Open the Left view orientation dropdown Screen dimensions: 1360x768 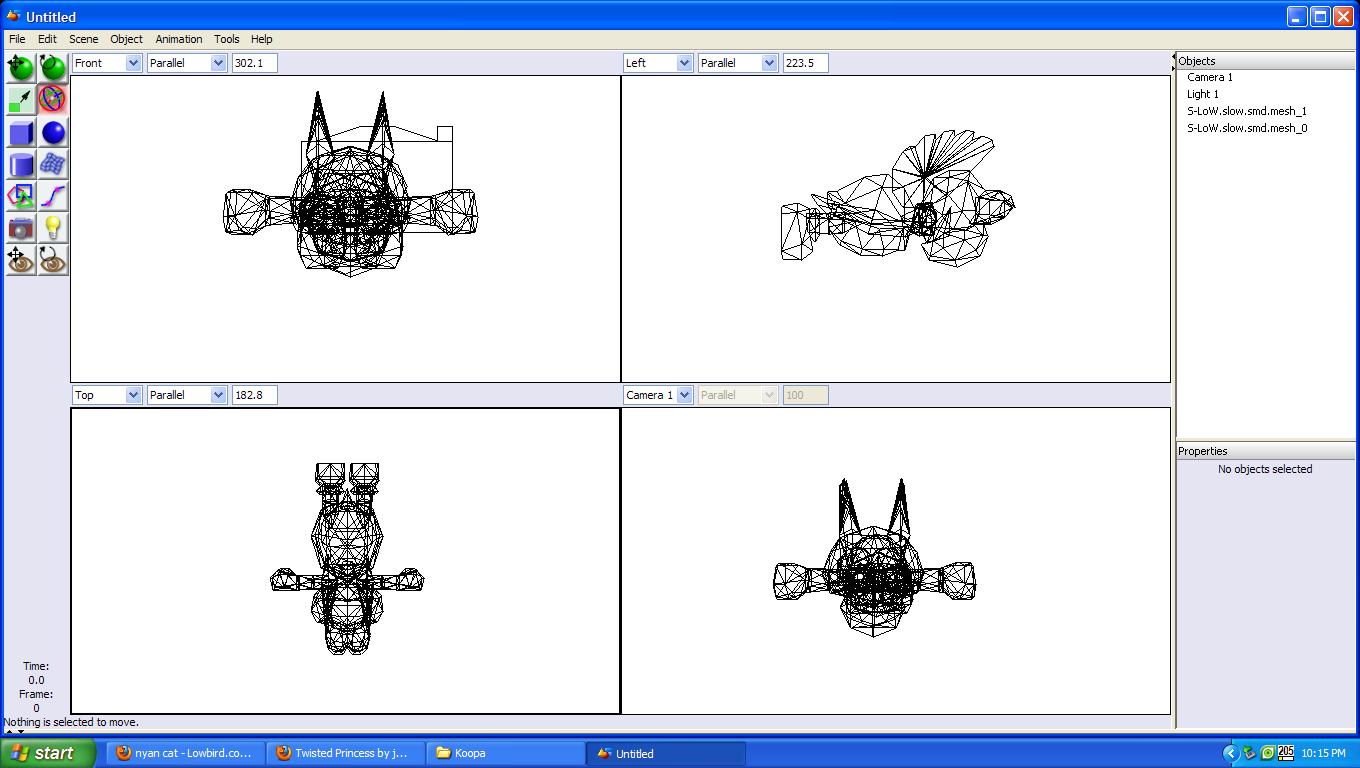pos(658,63)
